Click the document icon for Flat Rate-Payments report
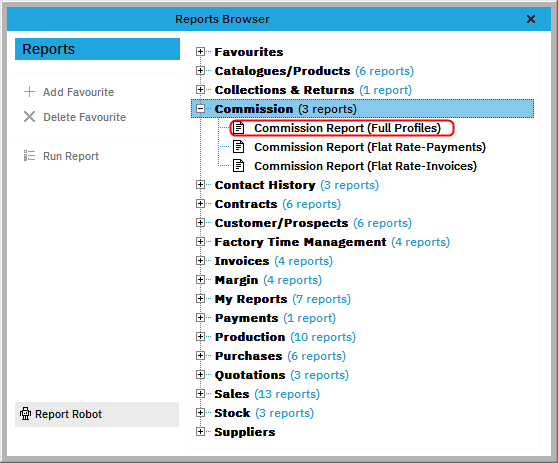 [238, 147]
